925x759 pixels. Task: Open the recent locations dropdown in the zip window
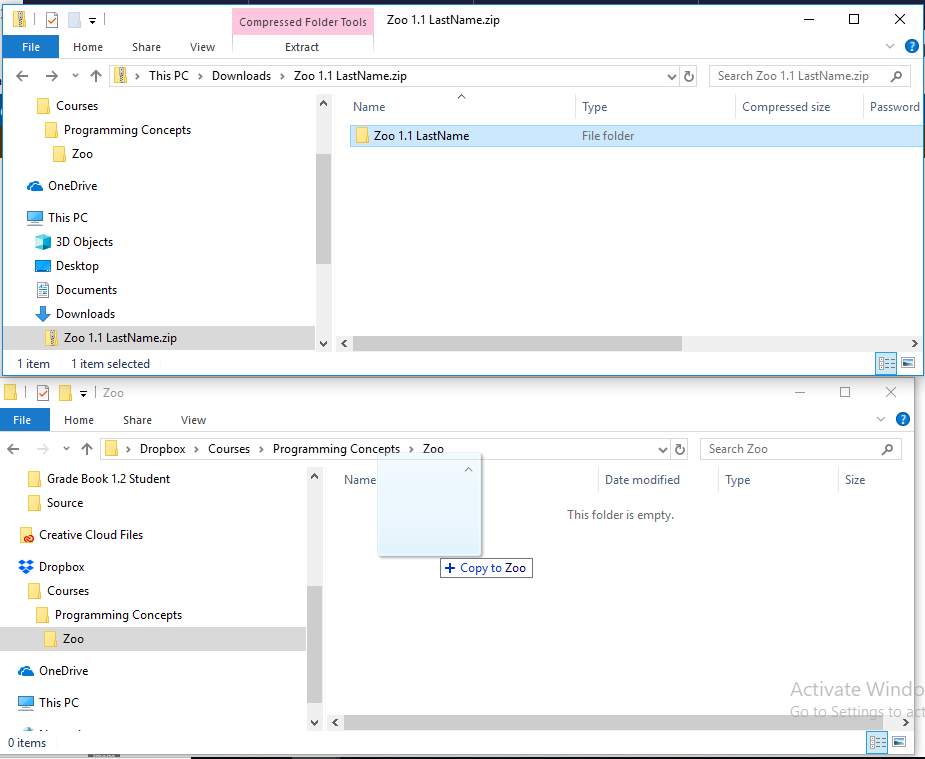75,76
